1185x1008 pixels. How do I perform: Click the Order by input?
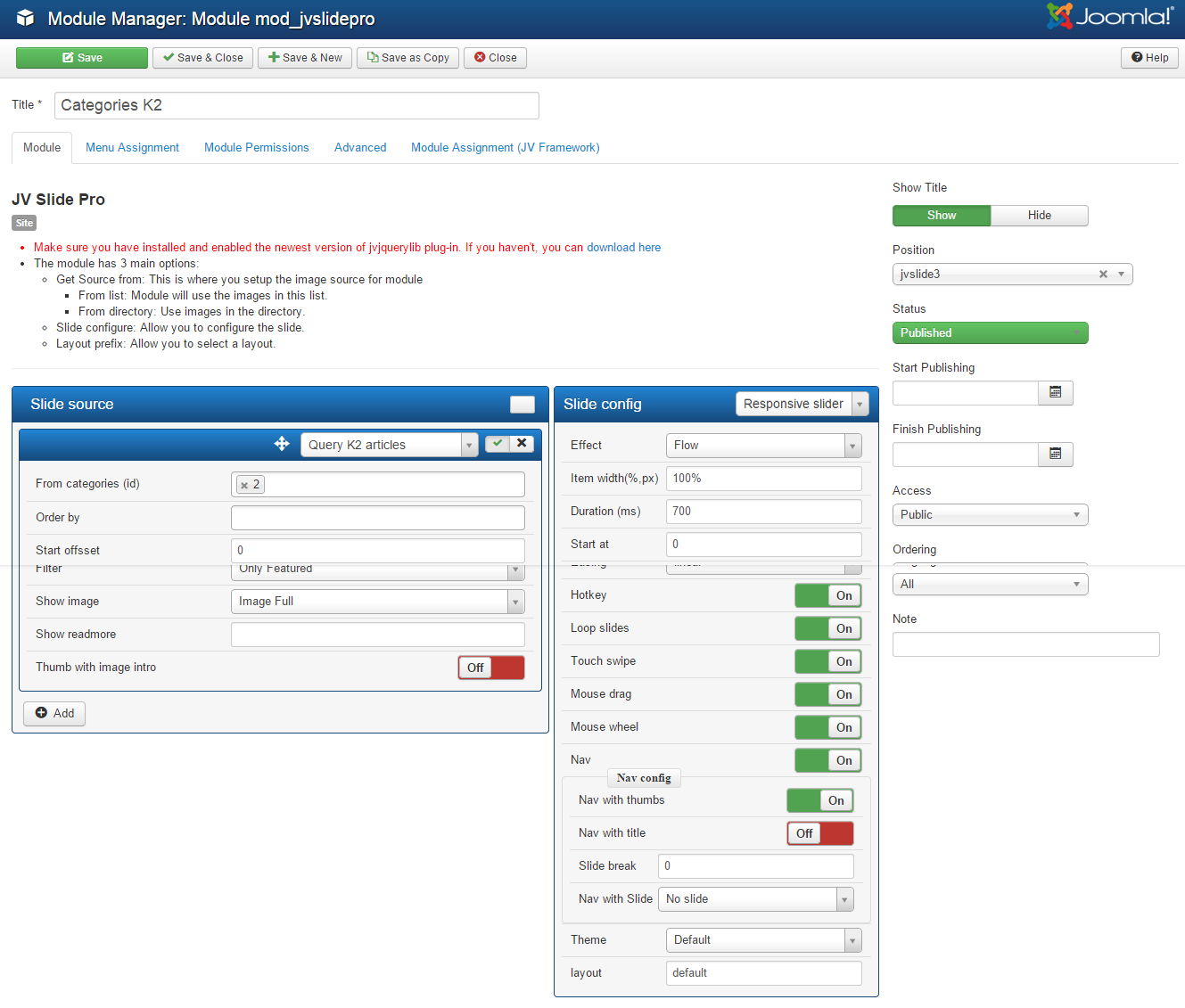(378, 518)
